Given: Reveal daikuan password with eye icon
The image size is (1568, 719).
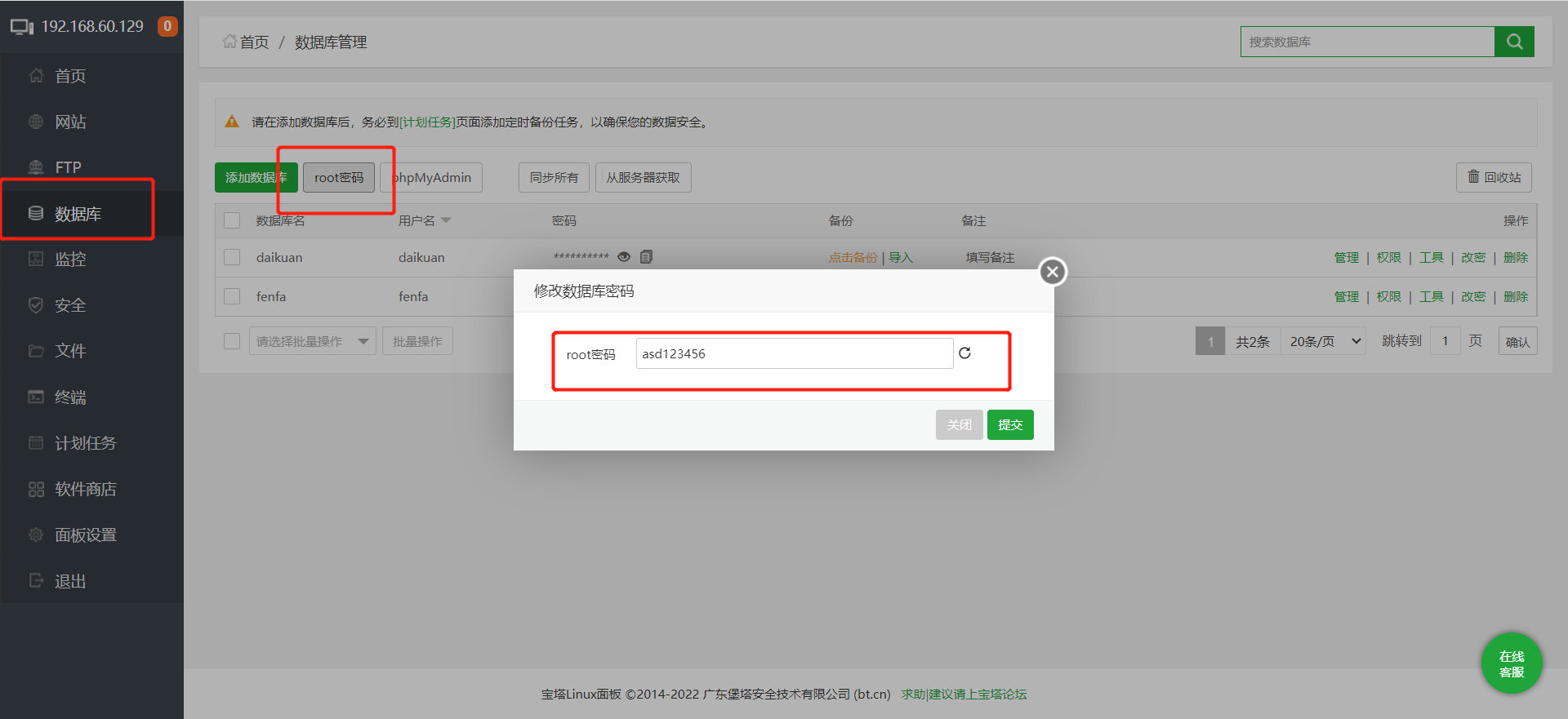Looking at the screenshot, I should [624, 257].
